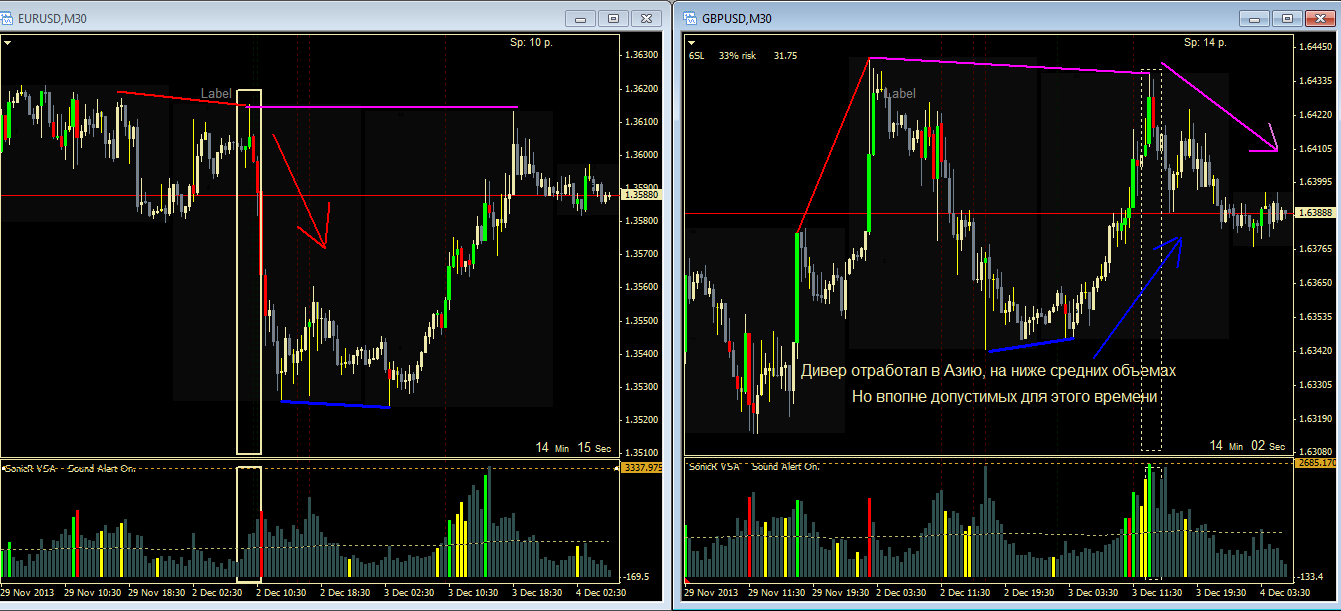Click the 1.36300 price axis label
The height and width of the screenshot is (611, 1341).
[641, 55]
